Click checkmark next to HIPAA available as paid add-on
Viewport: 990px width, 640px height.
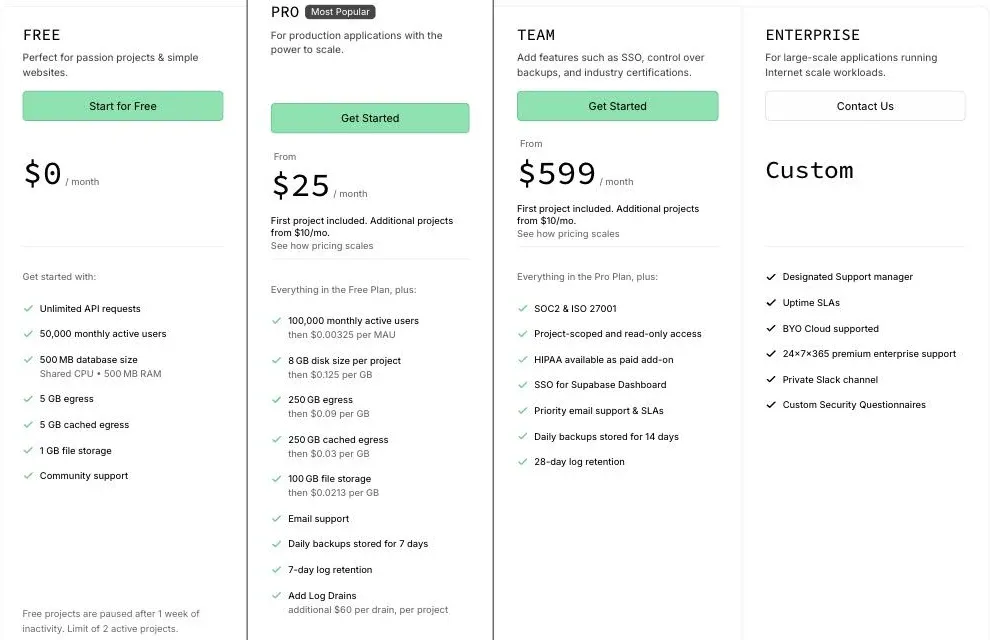point(522,360)
